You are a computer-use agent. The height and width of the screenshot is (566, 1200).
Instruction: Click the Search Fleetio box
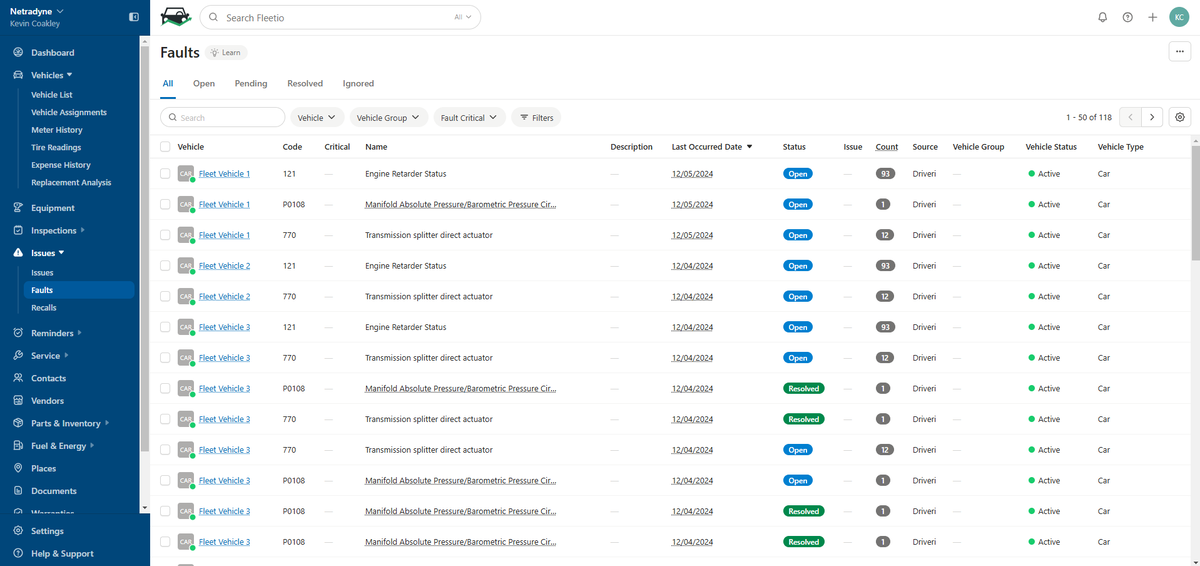[x=340, y=17]
